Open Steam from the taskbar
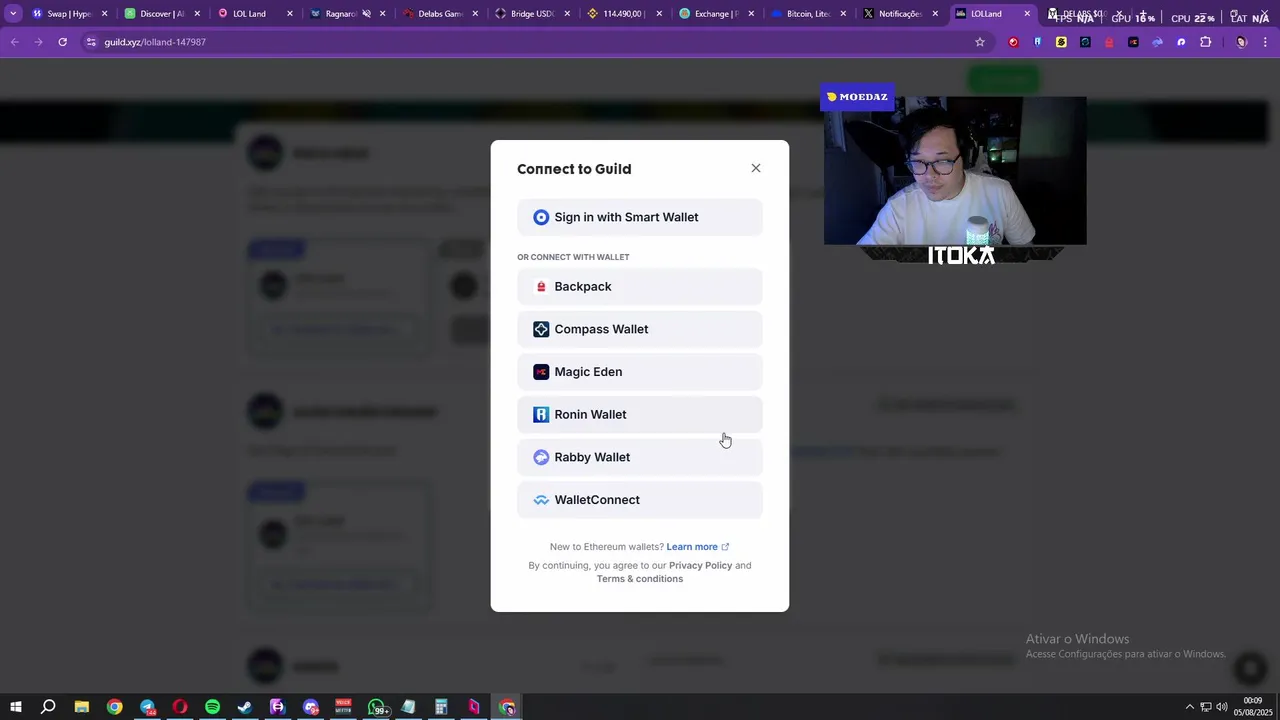The image size is (1280, 720). pyautogui.click(x=245, y=707)
